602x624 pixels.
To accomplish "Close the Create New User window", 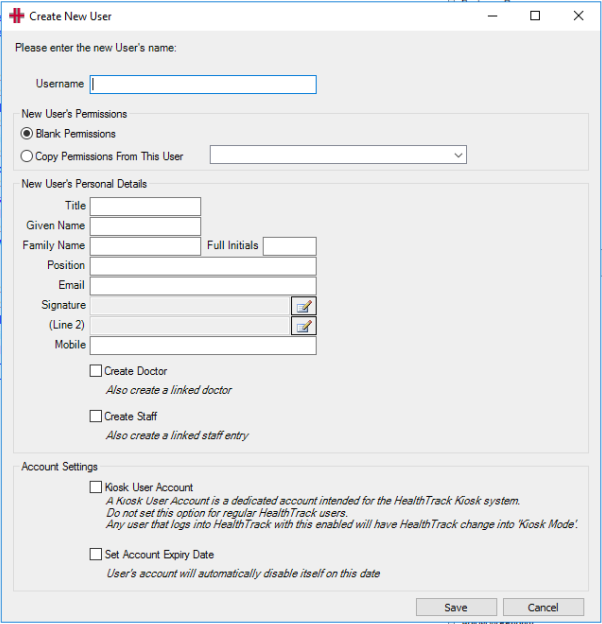I will [579, 16].
